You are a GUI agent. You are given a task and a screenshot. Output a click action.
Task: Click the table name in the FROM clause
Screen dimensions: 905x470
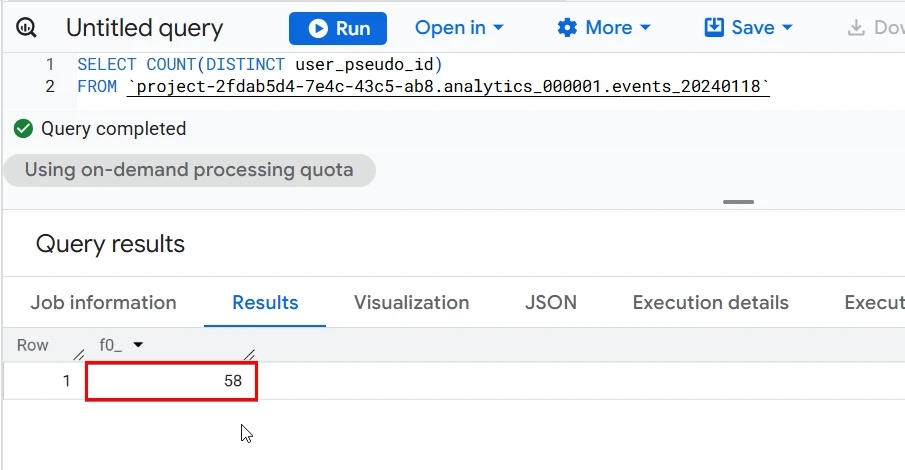[x=448, y=87]
